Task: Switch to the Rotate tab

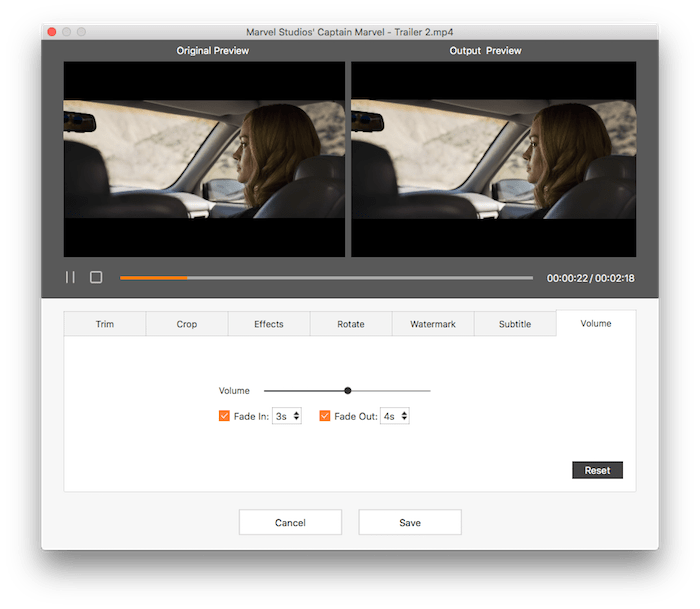Action: coord(351,324)
